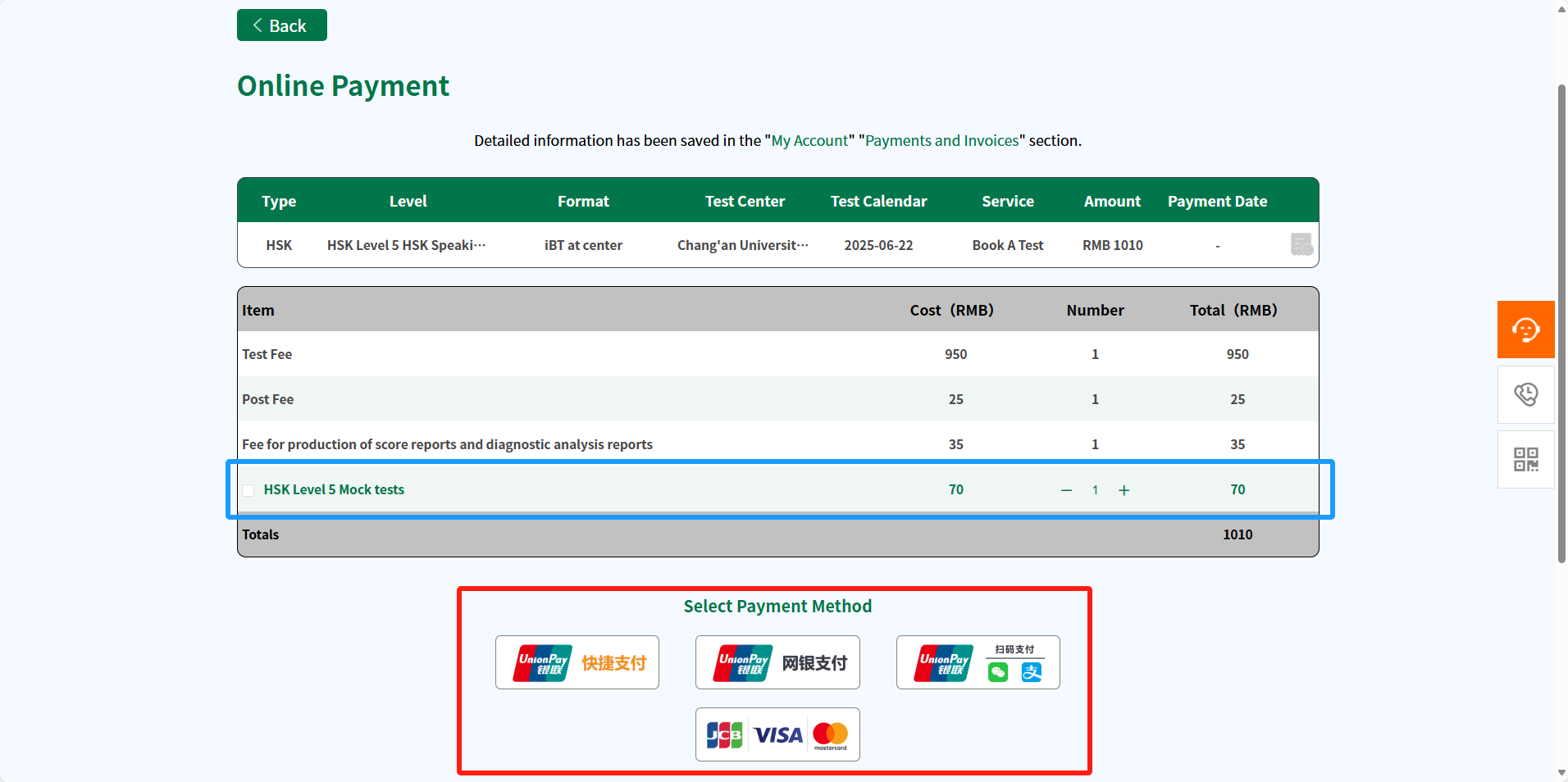The width and height of the screenshot is (1568, 782).
Task: Click the HSK Level 5 Mock tests label
Action: [334, 490]
